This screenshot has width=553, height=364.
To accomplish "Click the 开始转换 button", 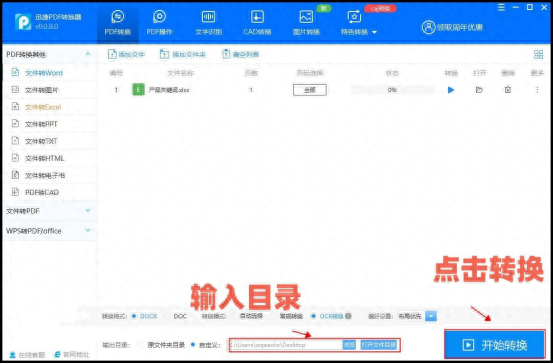I will point(495,345).
